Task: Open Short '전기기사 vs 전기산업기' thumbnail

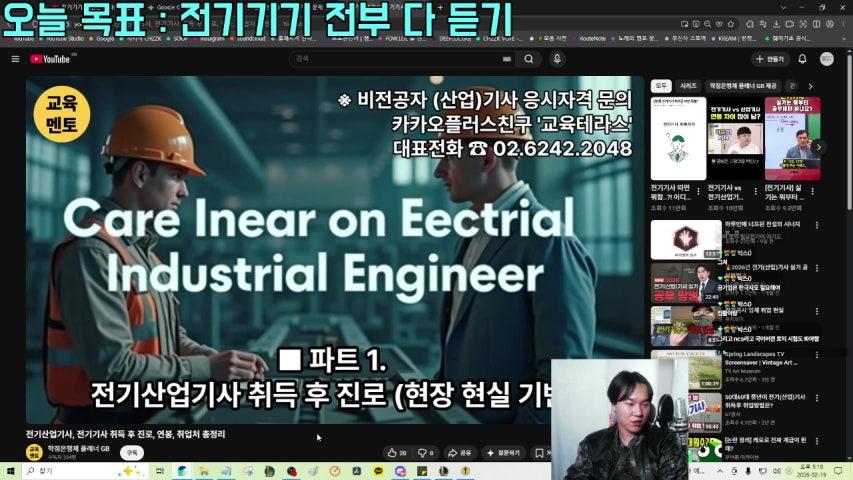Action: point(735,139)
